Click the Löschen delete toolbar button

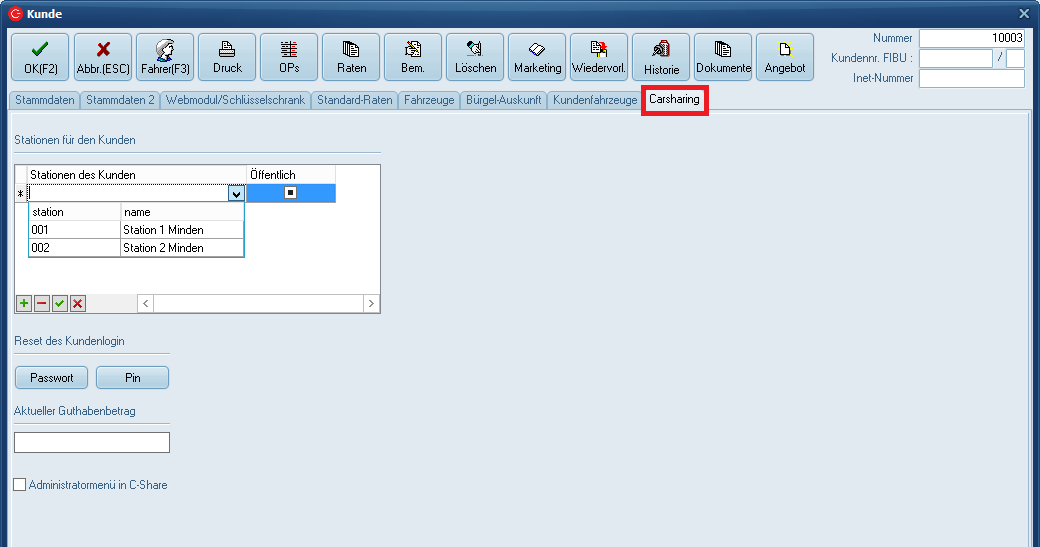point(475,57)
